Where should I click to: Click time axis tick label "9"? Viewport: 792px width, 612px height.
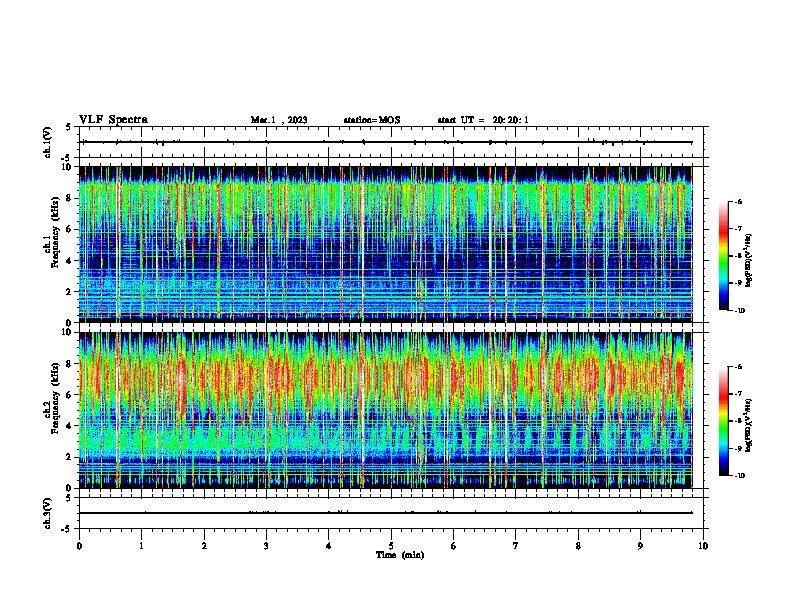click(x=640, y=546)
